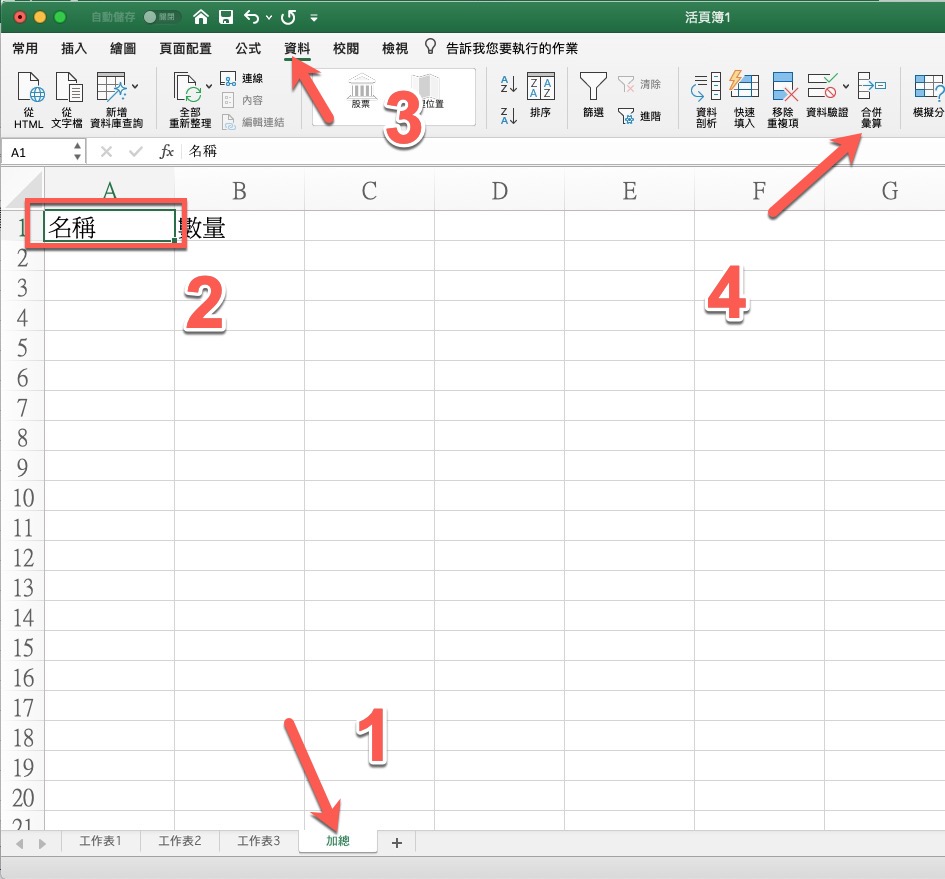
Task: Undo the last action
Action: 251,17
